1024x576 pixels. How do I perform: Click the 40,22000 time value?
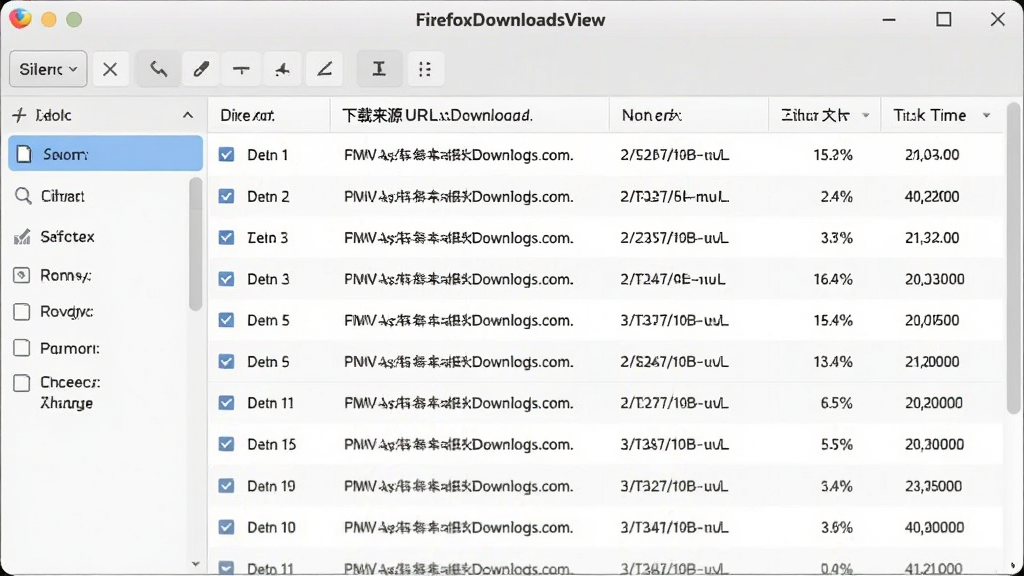click(932, 196)
